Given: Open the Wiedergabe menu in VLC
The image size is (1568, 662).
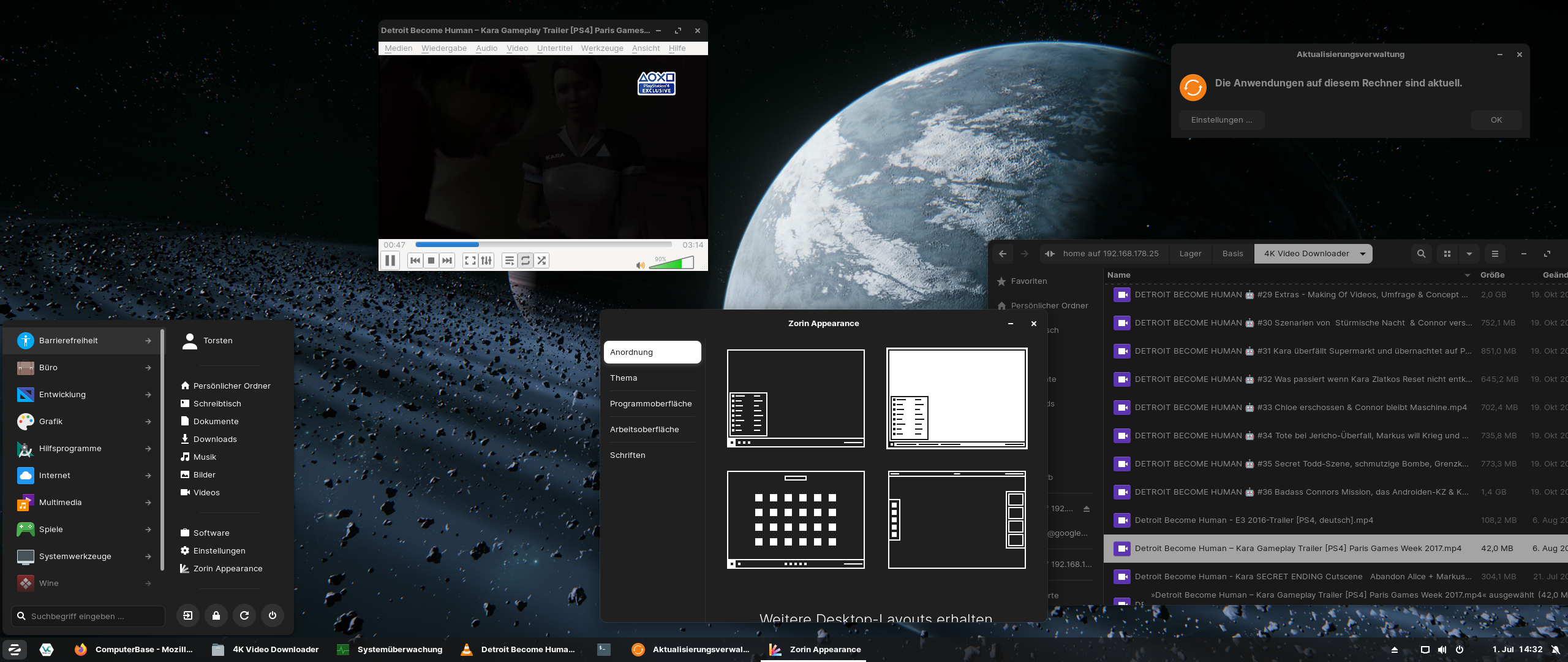Looking at the screenshot, I should (444, 48).
